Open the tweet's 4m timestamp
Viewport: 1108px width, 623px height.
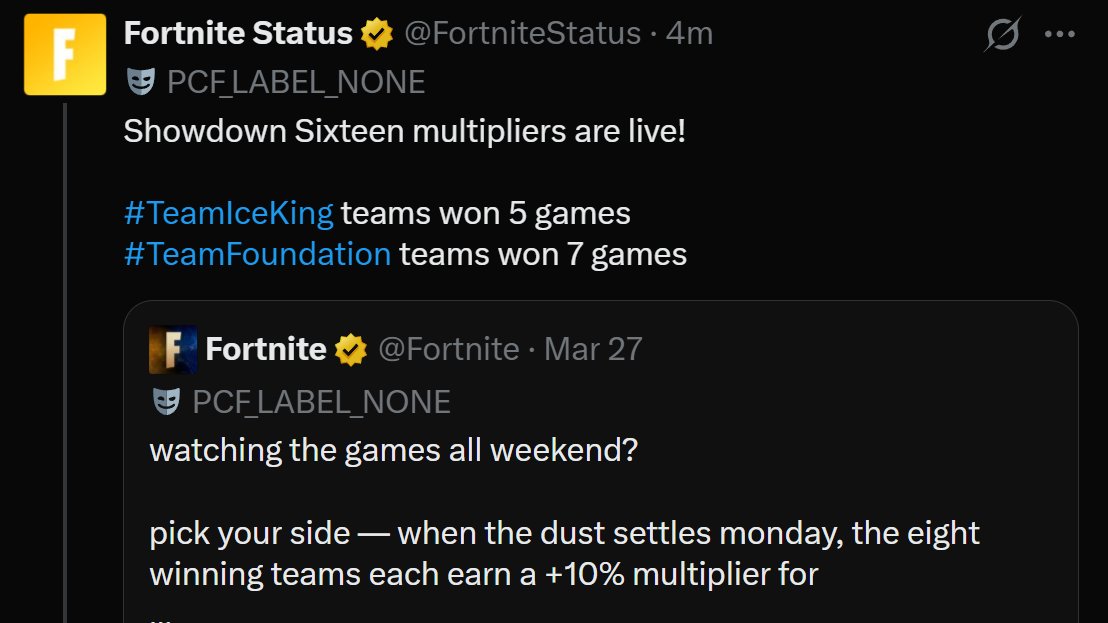click(x=689, y=34)
